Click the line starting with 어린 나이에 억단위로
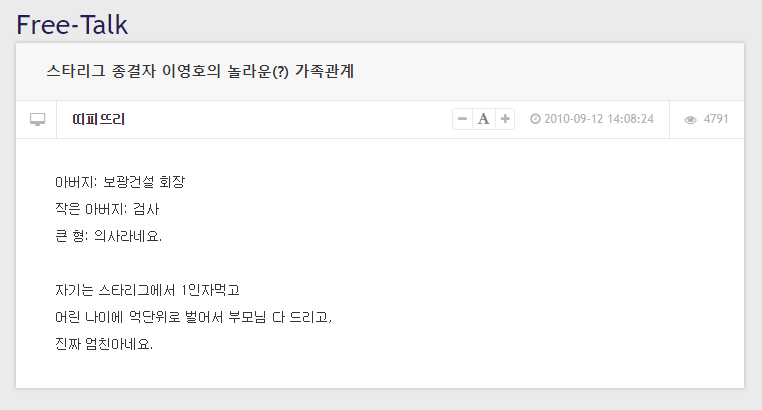 pos(193,317)
